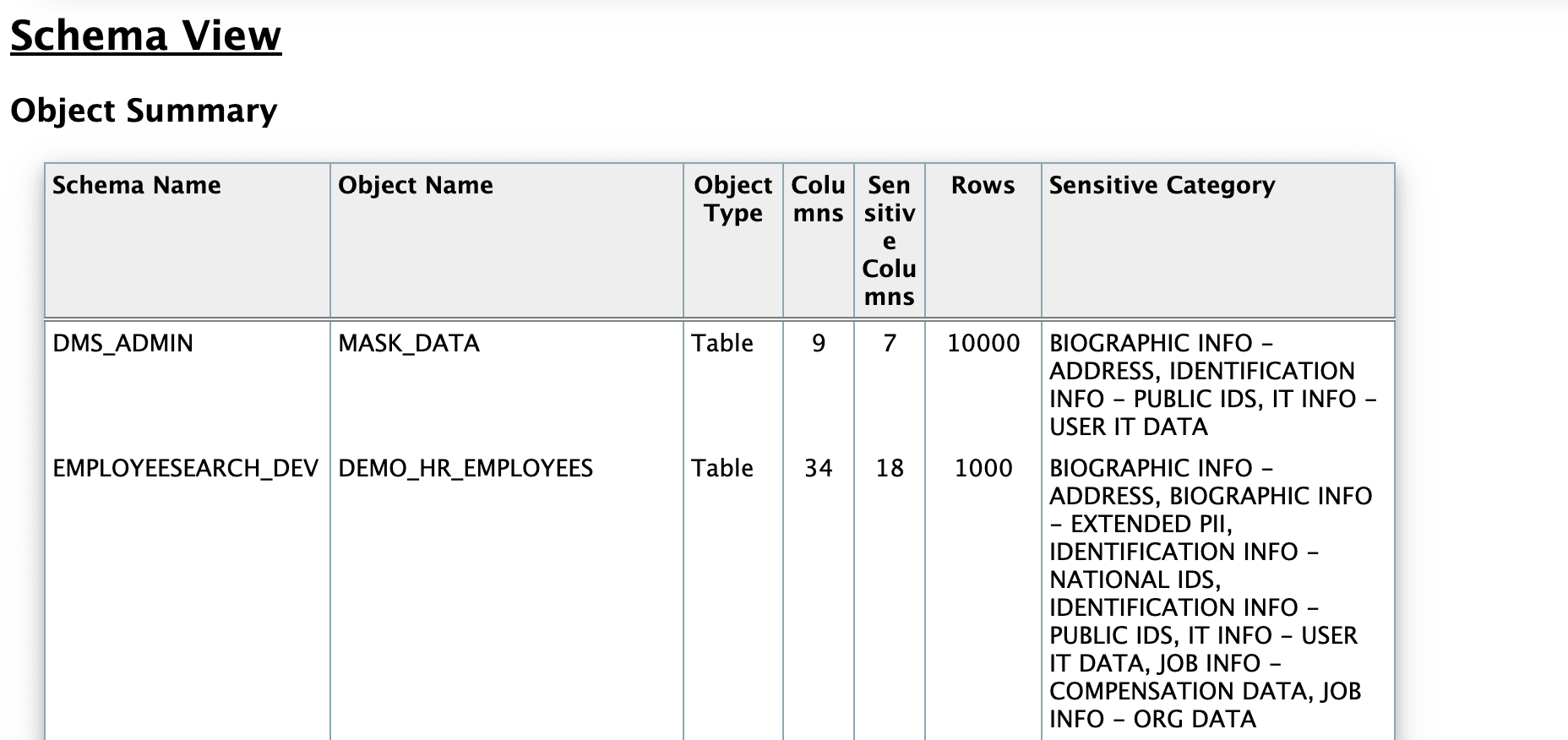Image resolution: width=1568 pixels, height=740 pixels.
Task: Click the 10000 row count cell
Action: pyautogui.click(x=983, y=343)
